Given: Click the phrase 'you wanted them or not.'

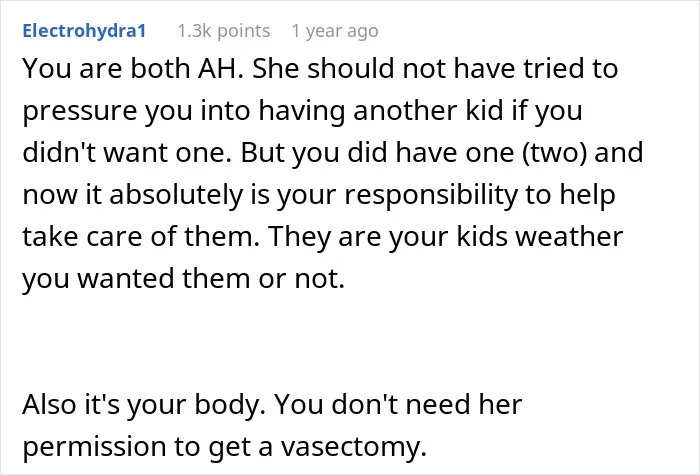Looking at the screenshot, I should click(x=183, y=279).
